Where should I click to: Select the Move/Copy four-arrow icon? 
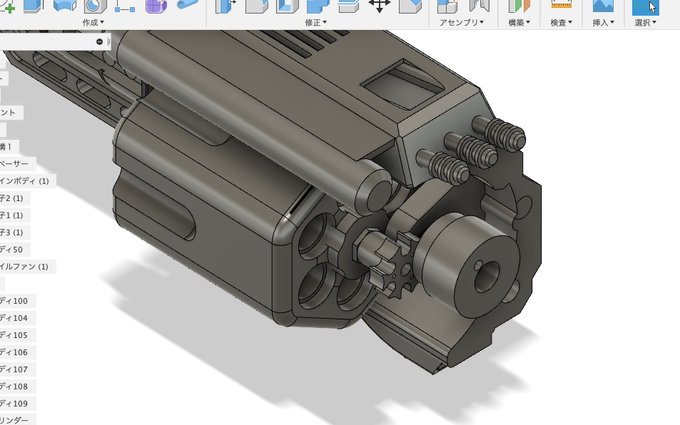pyautogui.click(x=379, y=6)
